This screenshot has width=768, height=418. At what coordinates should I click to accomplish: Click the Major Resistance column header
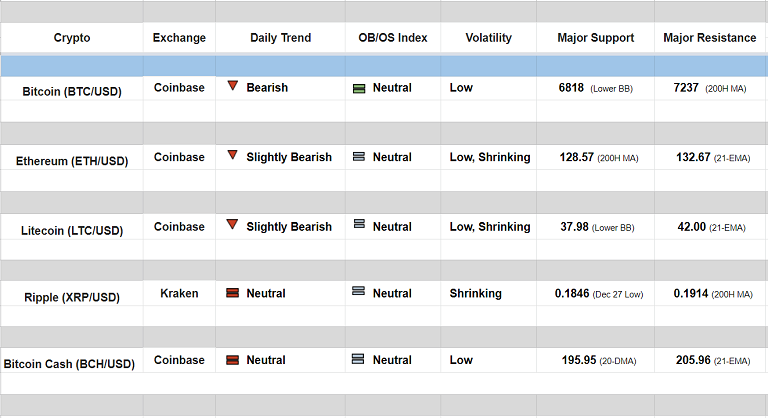point(710,38)
